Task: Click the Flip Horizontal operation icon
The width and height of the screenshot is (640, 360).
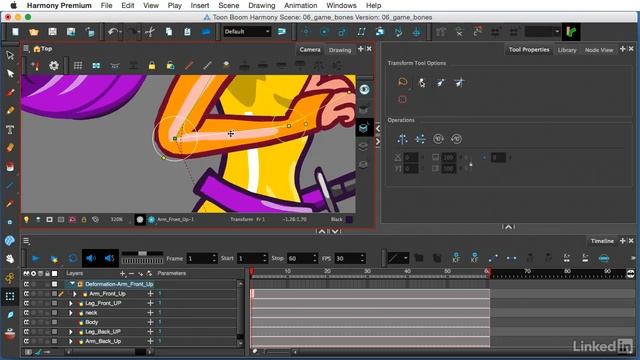Action: 402,139
